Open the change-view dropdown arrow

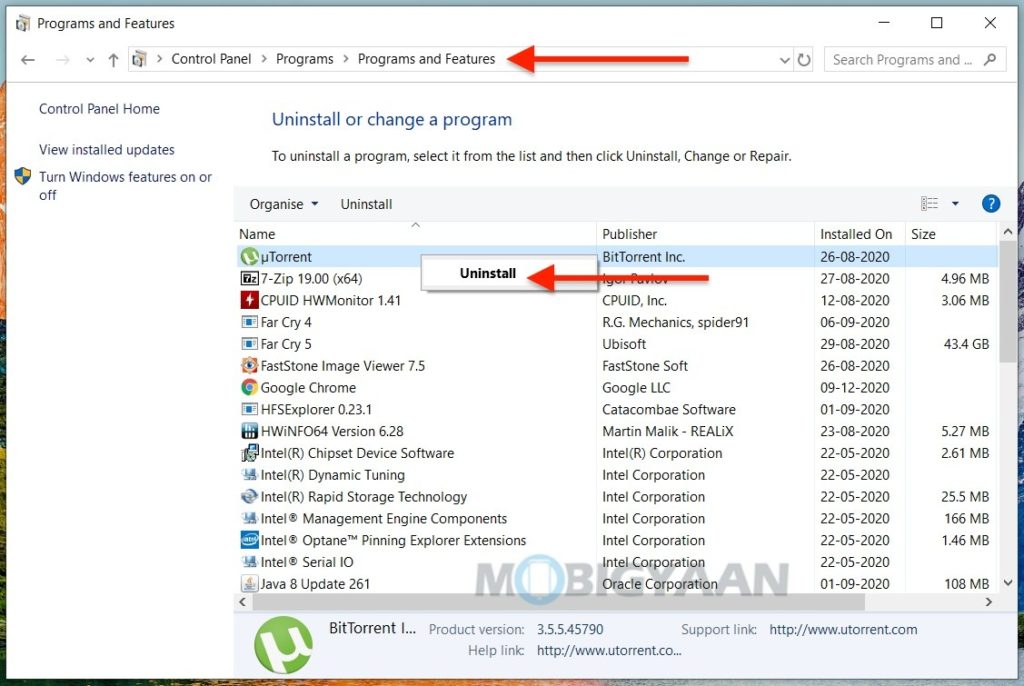tap(957, 203)
